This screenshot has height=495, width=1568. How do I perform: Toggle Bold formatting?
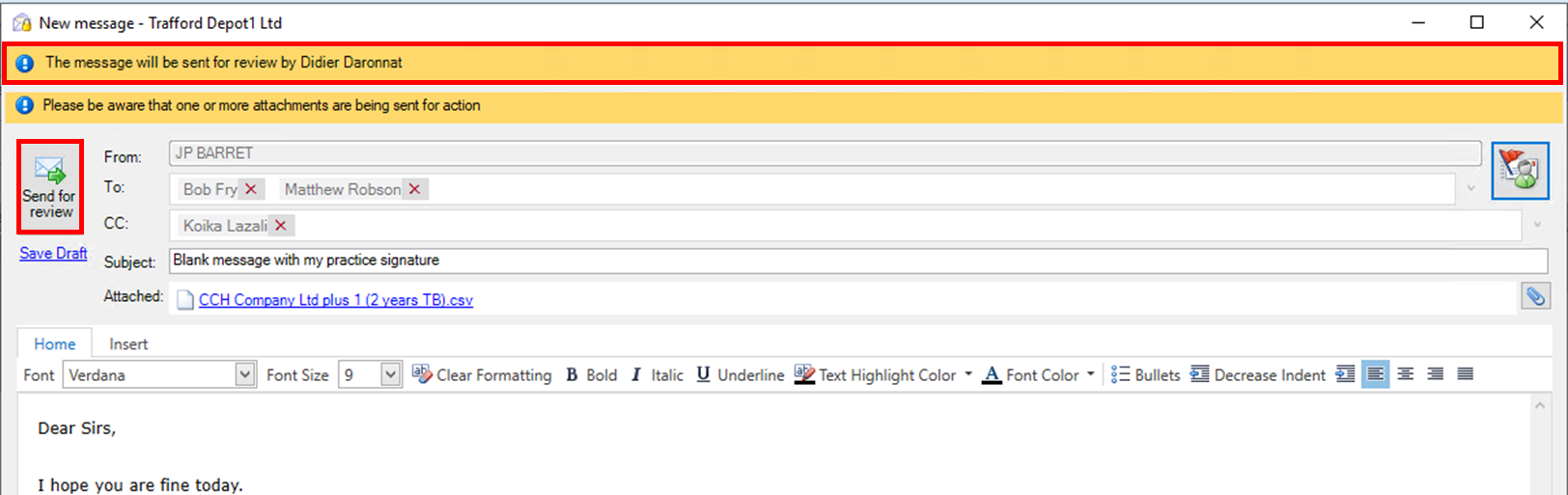tap(591, 374)
